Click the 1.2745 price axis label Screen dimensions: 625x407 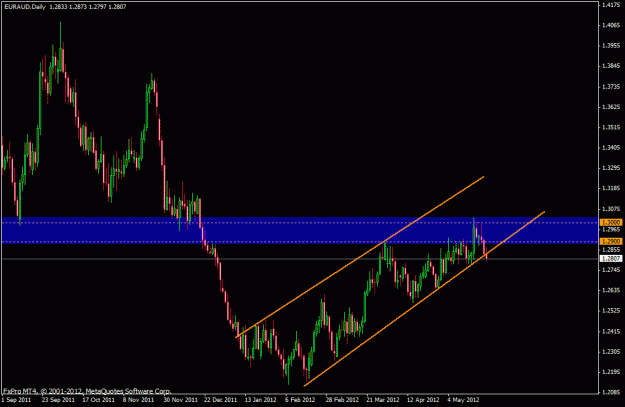[x=611, y=270]
